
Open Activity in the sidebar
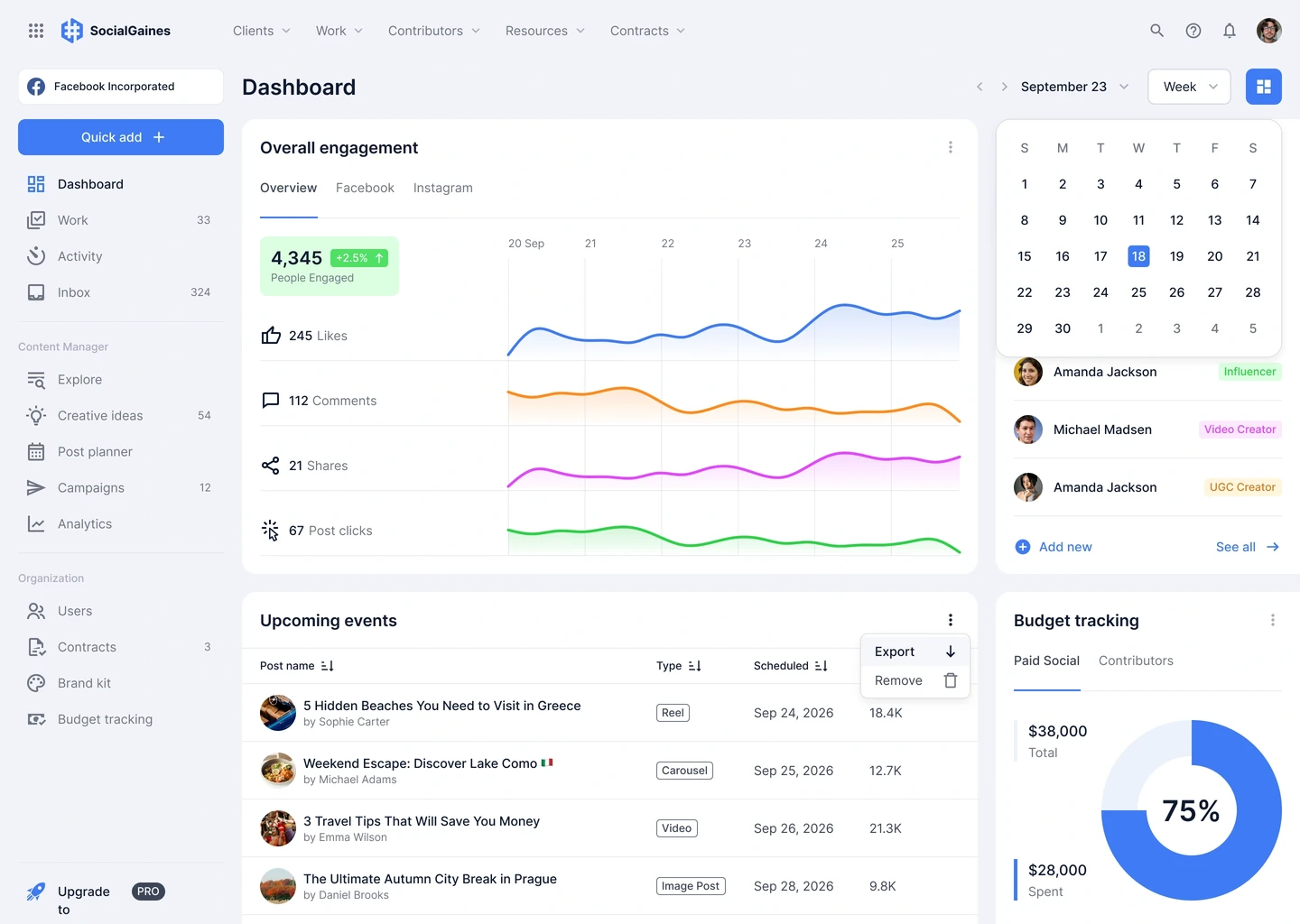pyautogui.click(x=121, y=256)
